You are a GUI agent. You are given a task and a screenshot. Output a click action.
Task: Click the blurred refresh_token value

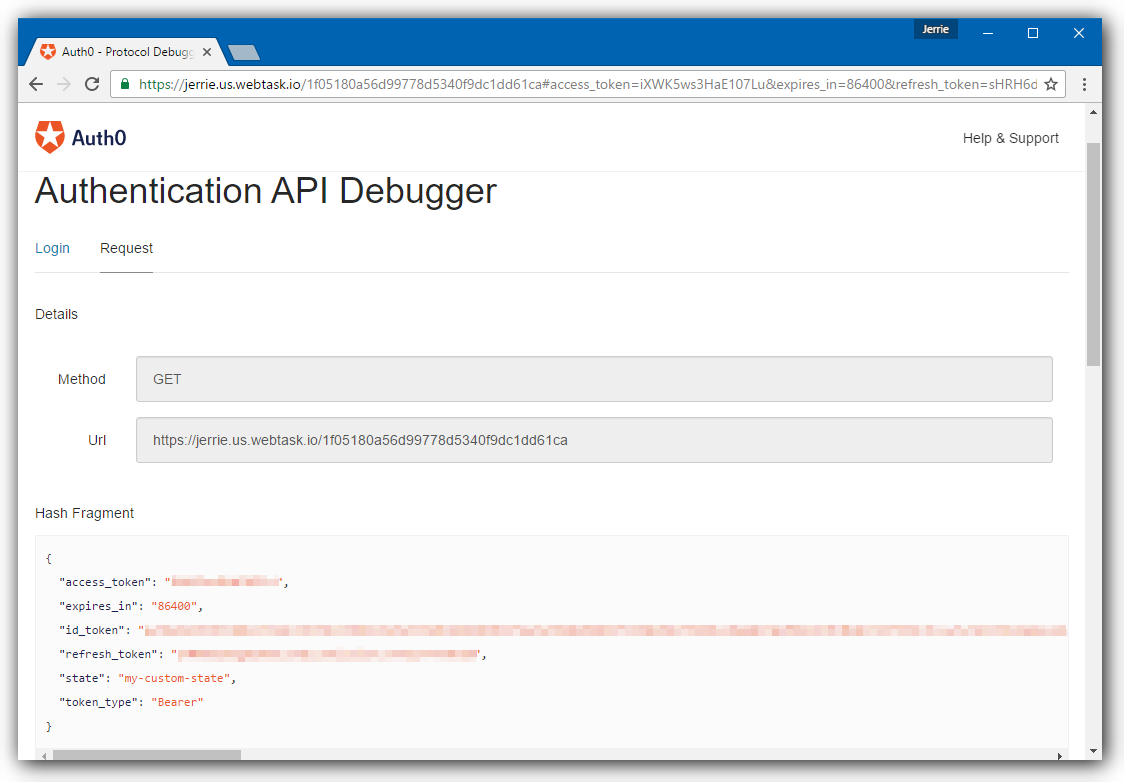point(328,654)
